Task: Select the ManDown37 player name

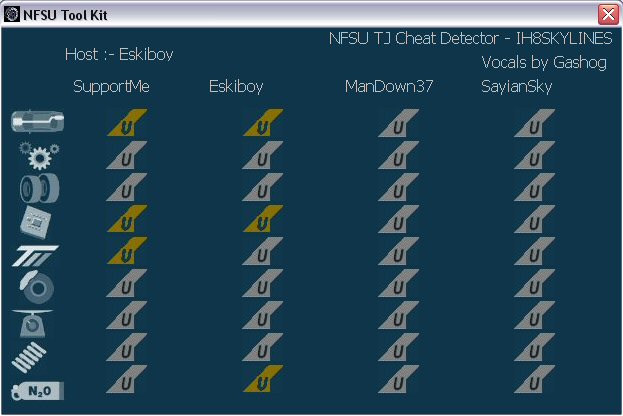Action: [x=389, y=87]
